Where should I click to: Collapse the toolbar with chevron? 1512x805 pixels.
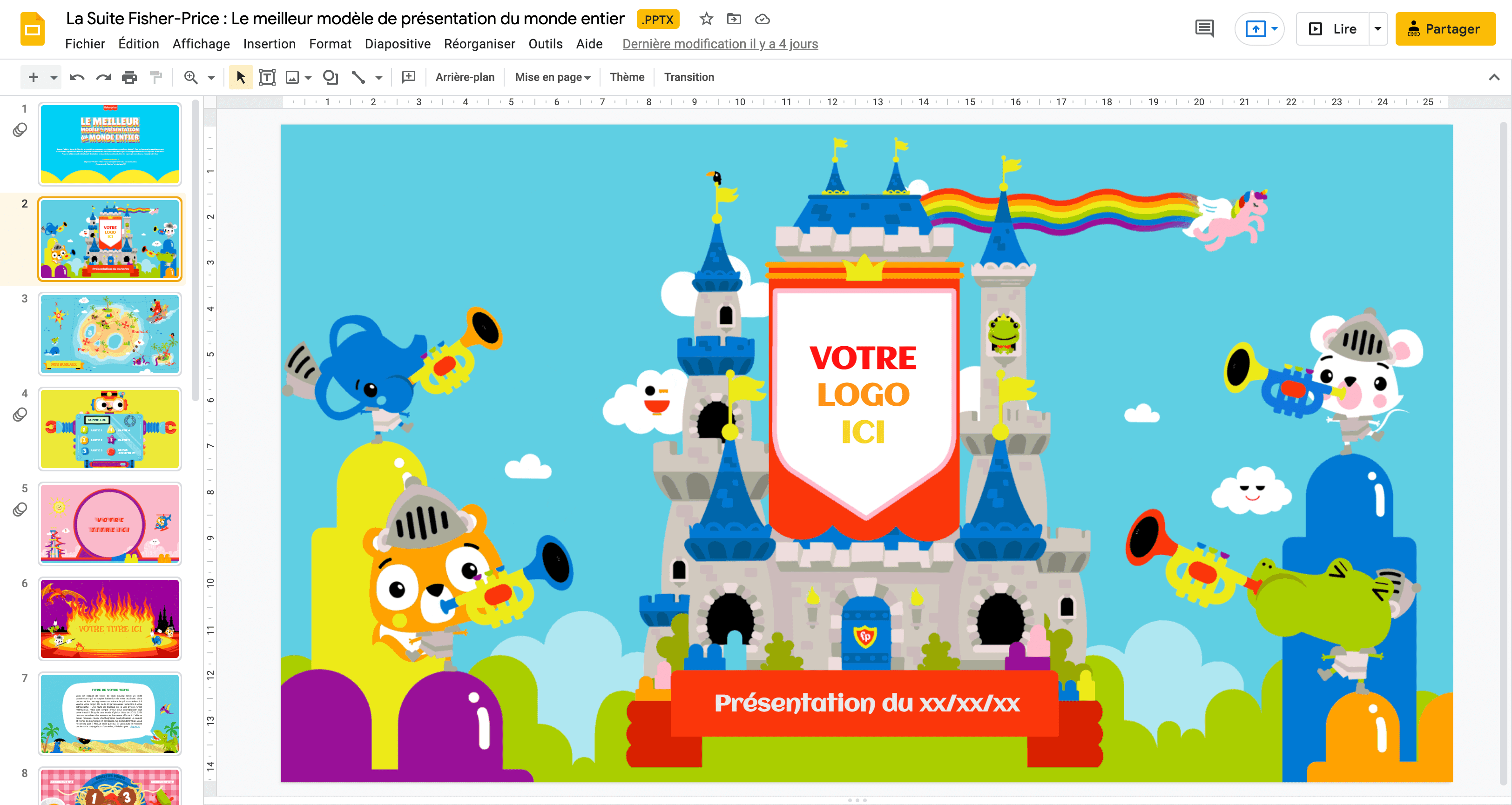1494,77
